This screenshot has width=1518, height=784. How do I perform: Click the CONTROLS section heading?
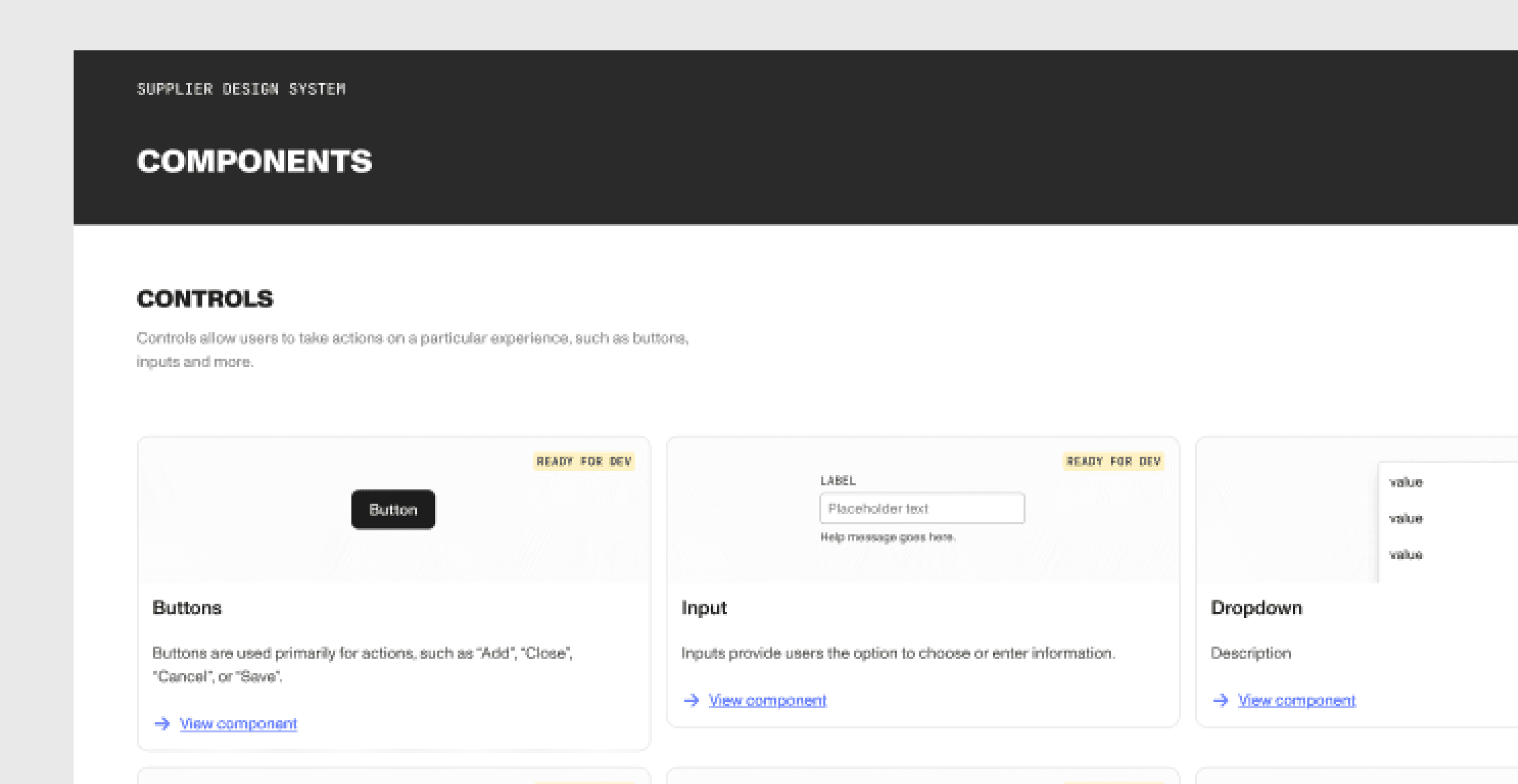tap(205, 299)
